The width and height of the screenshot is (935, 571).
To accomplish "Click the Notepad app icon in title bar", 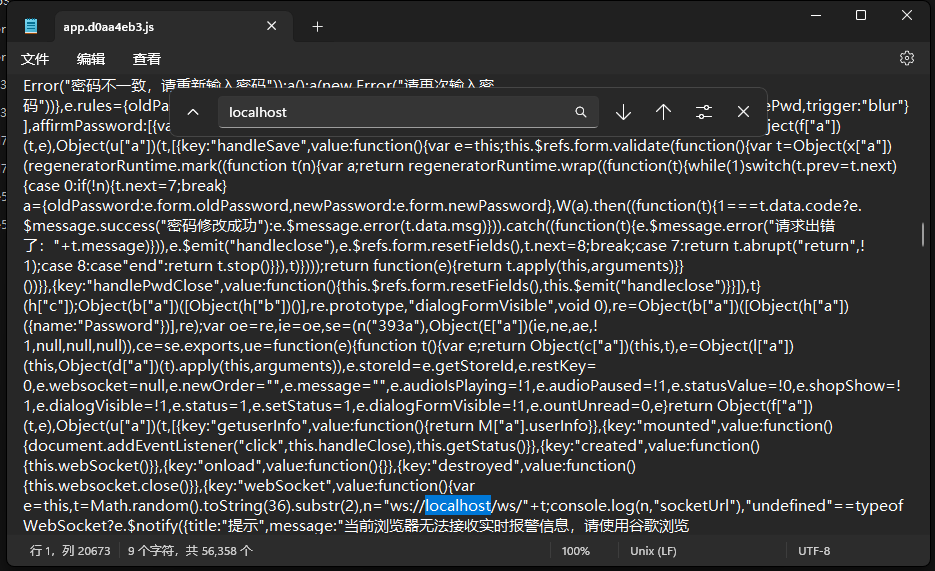I will tap(31, 26).
